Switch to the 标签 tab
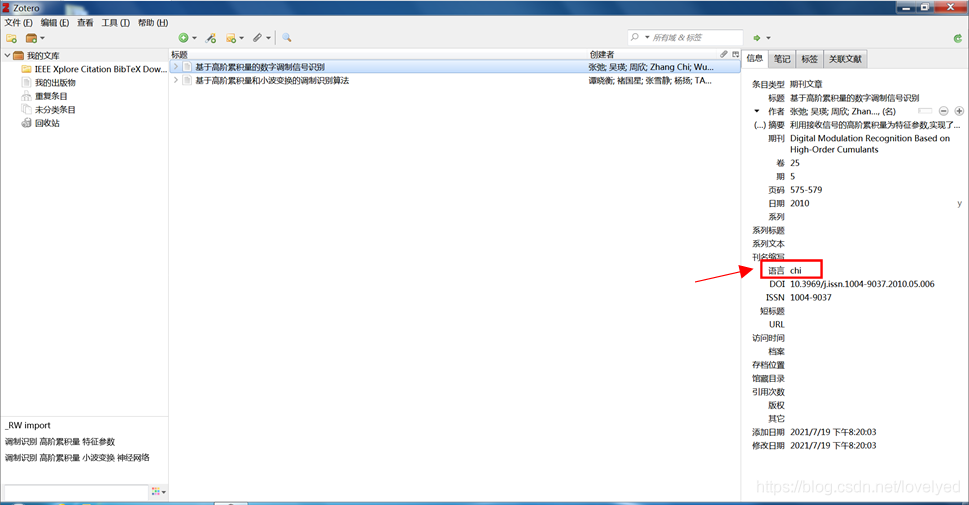This screenshot has height=505, width=969. pyautogui.click(x=809, y=59)
